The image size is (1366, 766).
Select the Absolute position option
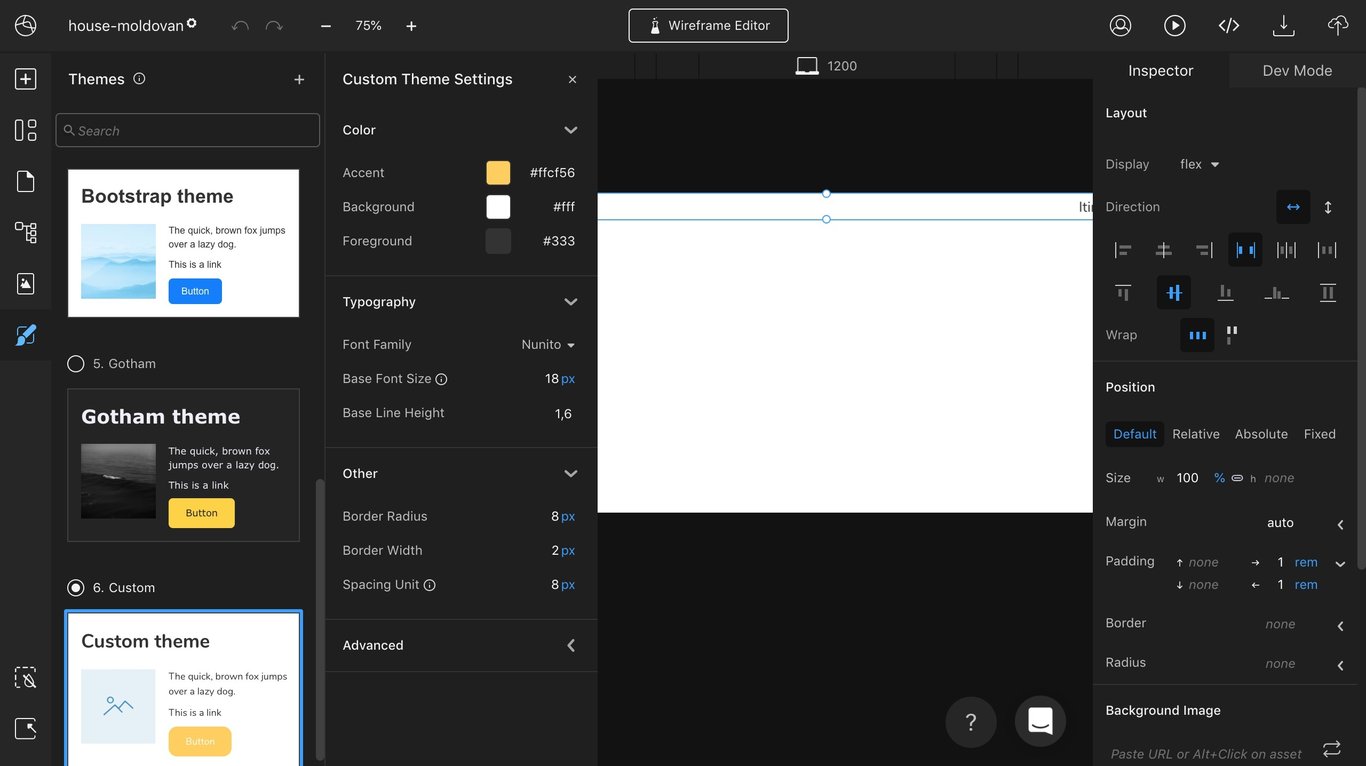1261,434
